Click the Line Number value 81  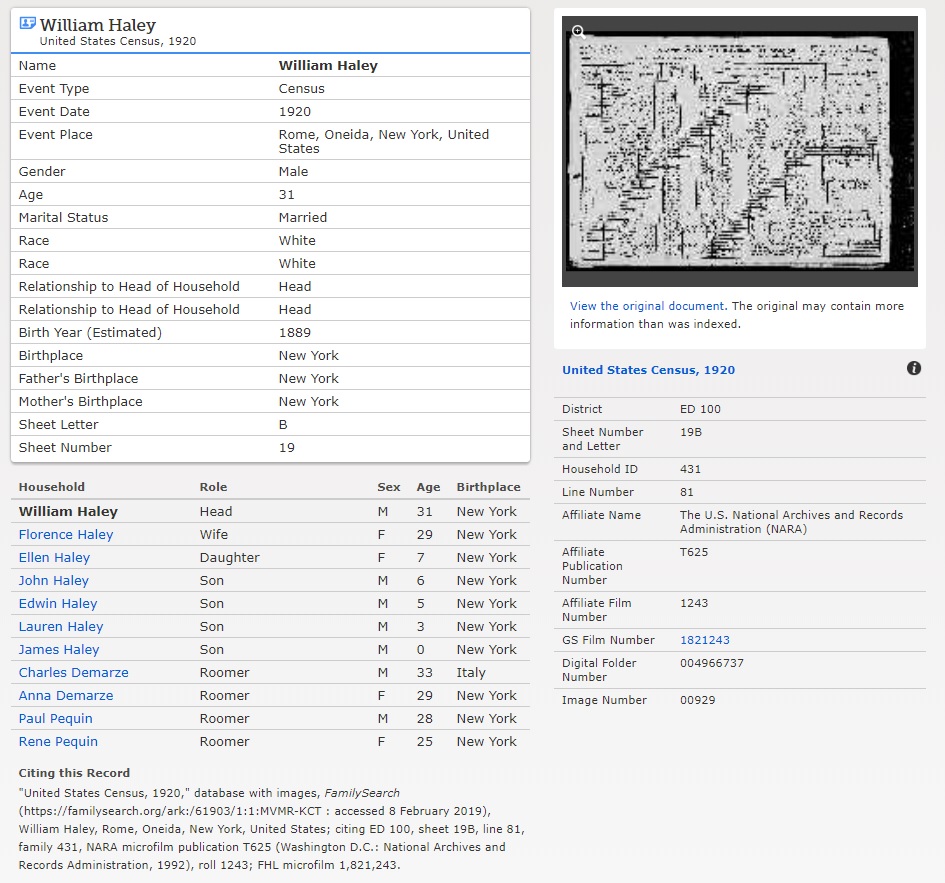[x=686, y=492]
